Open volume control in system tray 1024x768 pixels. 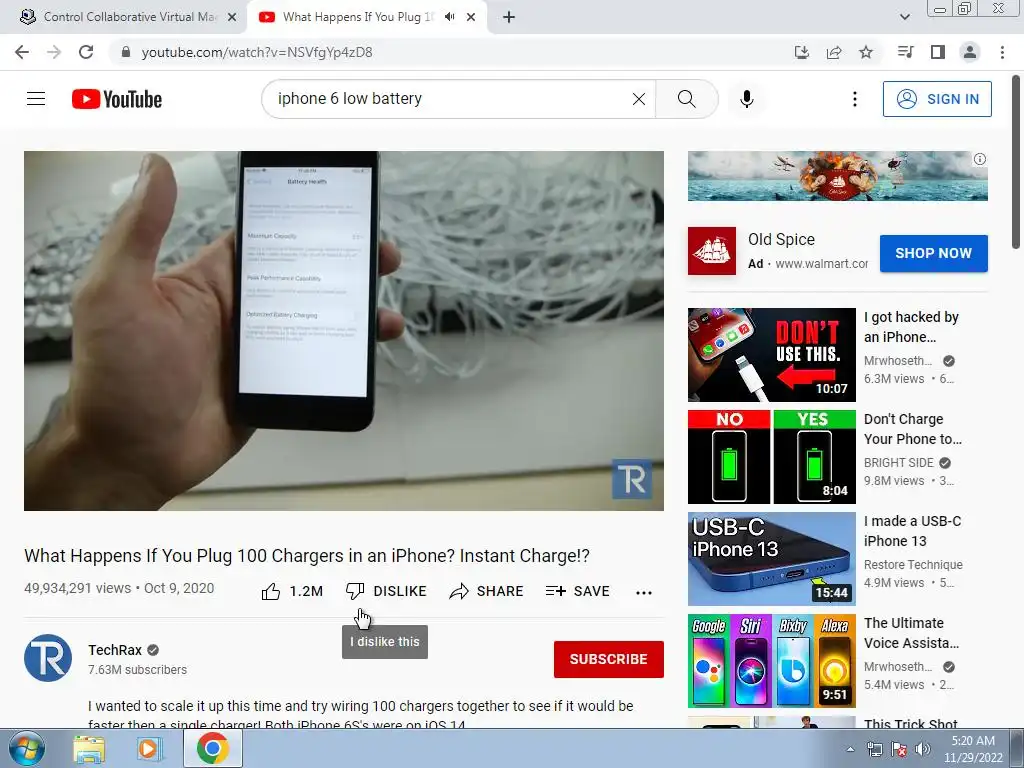click(923, 750)
